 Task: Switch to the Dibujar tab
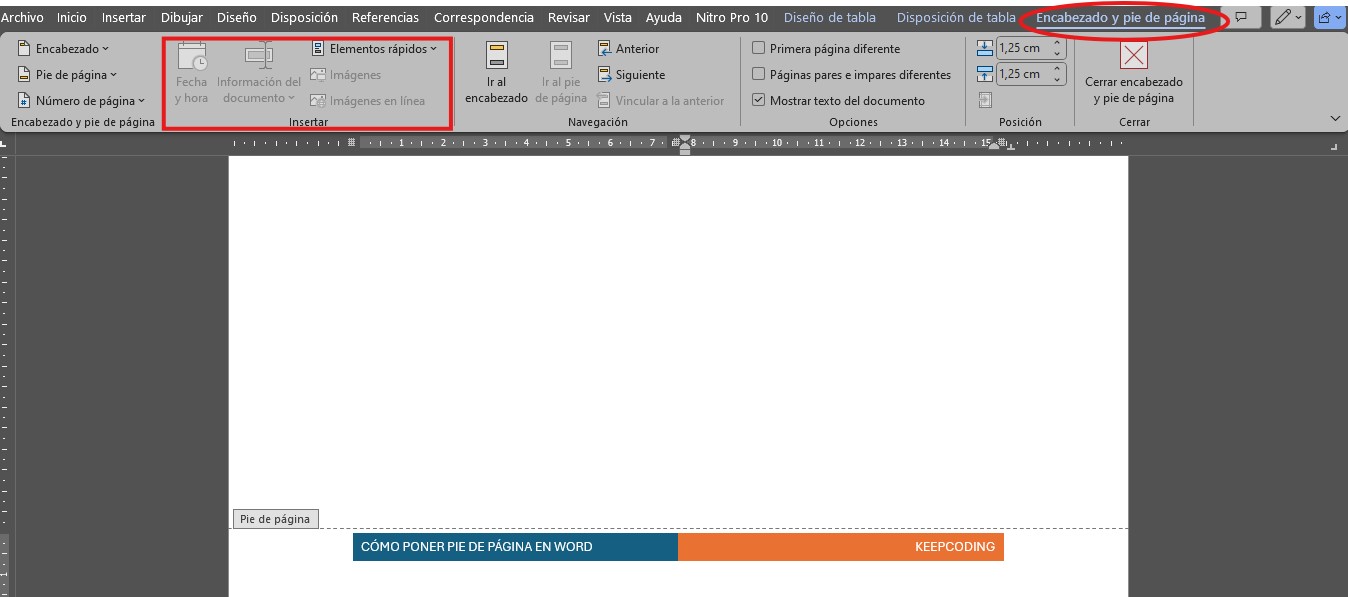click(x=182, y=18)
